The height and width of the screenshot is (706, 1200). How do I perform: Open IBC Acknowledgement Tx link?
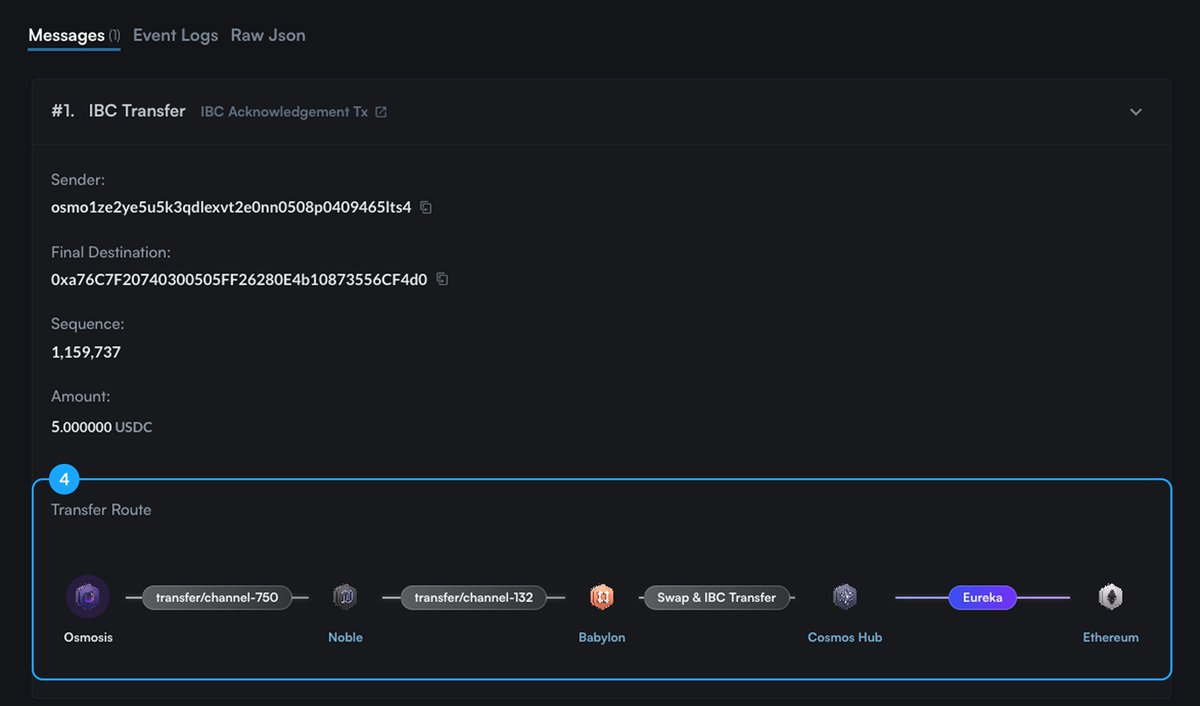pyautogui.click(x=284, y=112)
